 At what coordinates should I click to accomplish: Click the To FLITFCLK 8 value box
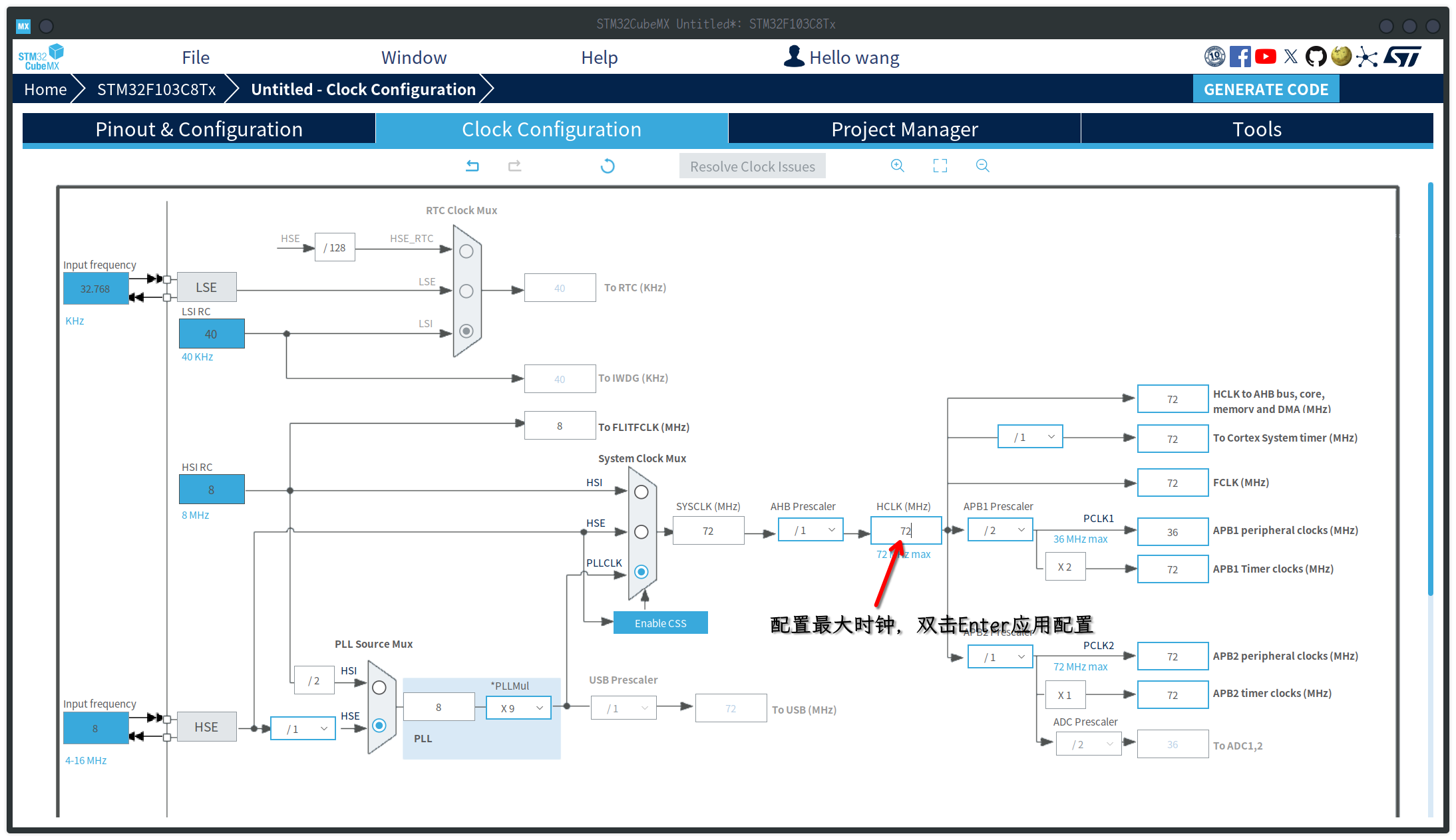pyautogui.click(x=560, y=426)
